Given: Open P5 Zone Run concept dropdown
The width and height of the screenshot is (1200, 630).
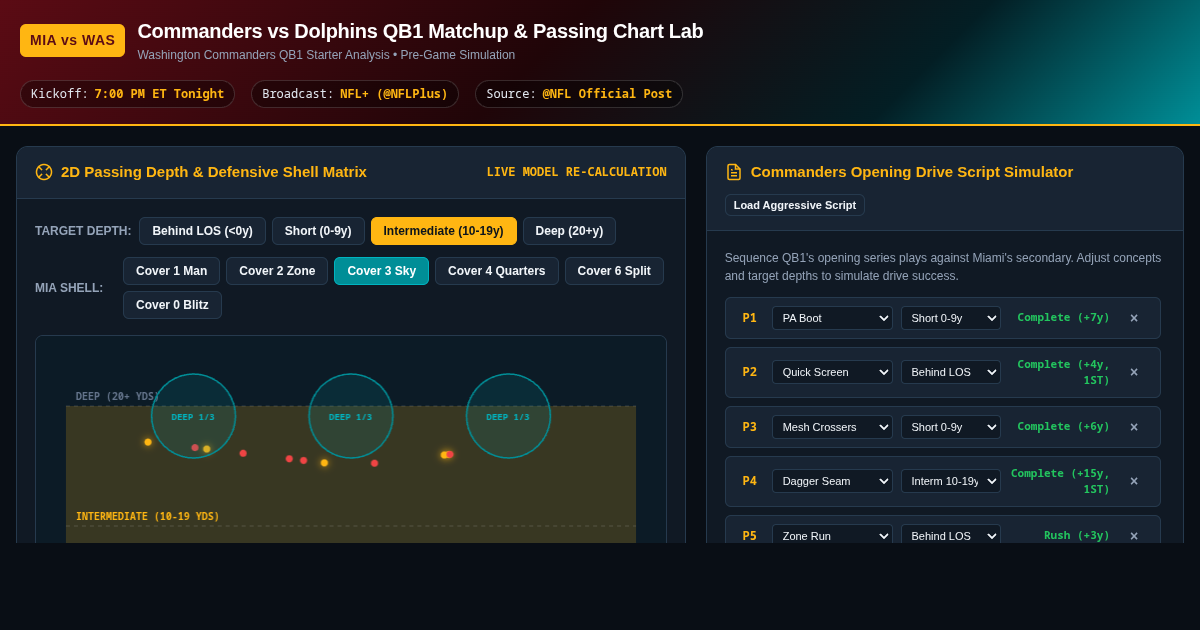Looking at the screenshot, I should [x=832, y=535].
